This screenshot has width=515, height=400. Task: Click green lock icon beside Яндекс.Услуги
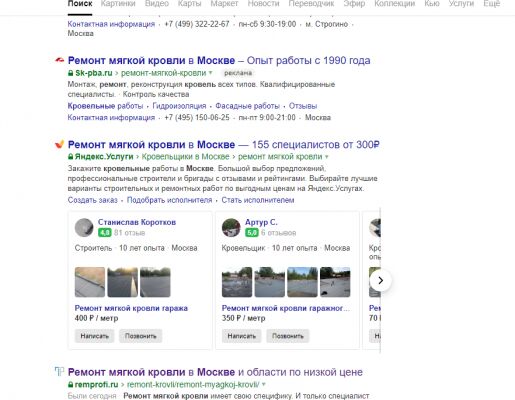70,156
